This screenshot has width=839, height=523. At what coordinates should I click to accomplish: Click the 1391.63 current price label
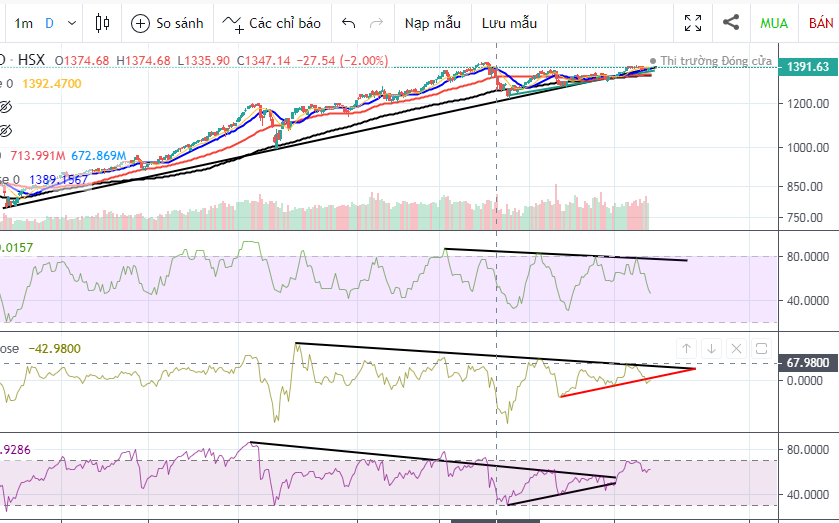coord(808,67)
